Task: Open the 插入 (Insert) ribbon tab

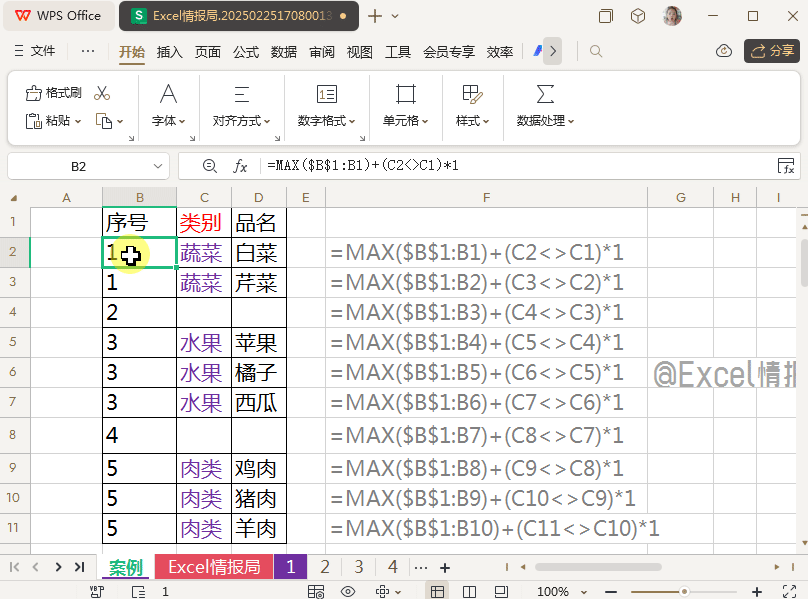Action: coord(170,52)
